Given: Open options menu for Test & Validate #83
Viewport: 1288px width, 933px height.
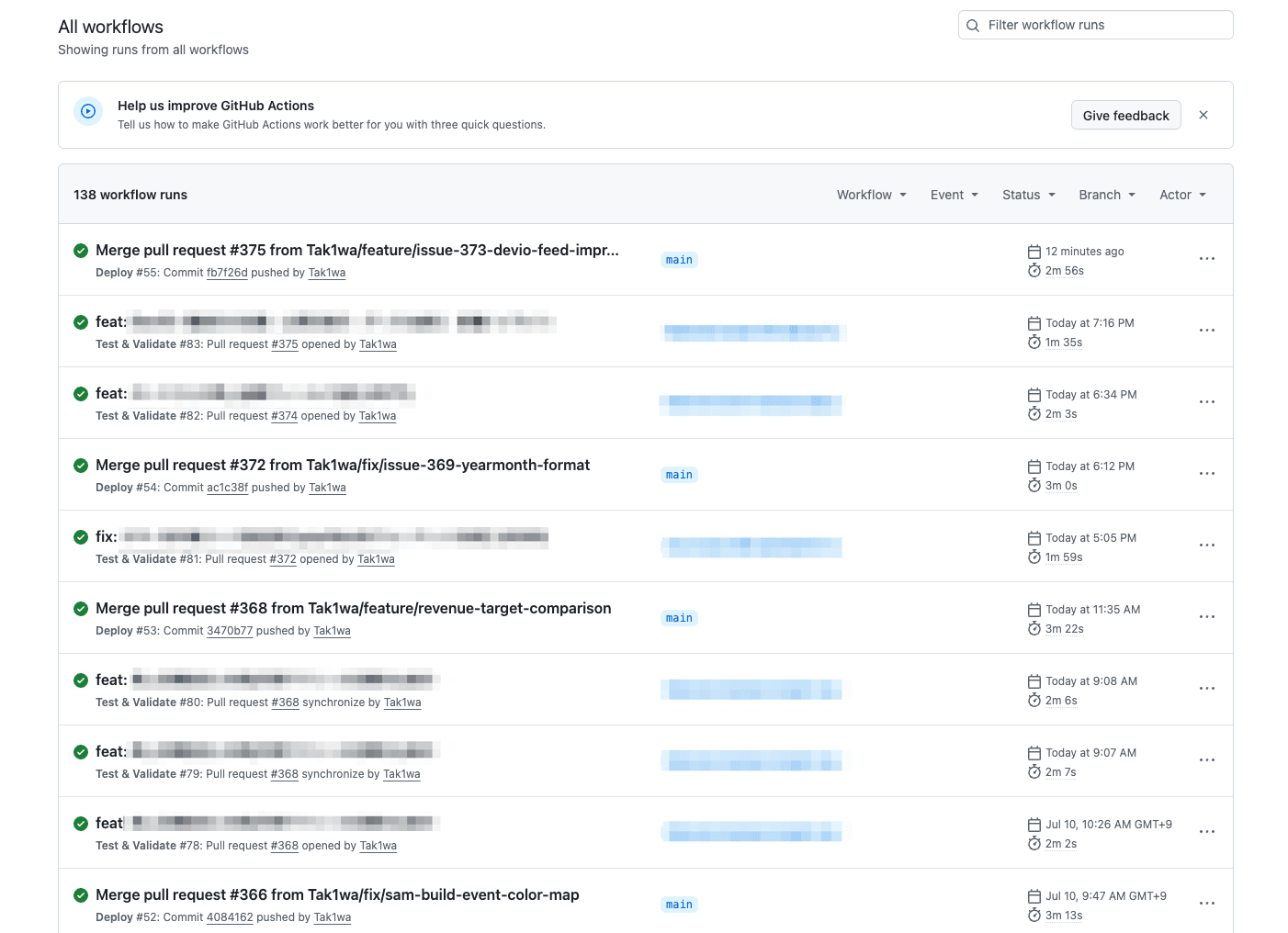Looking at the screenshot, I should click(1207, 331).
